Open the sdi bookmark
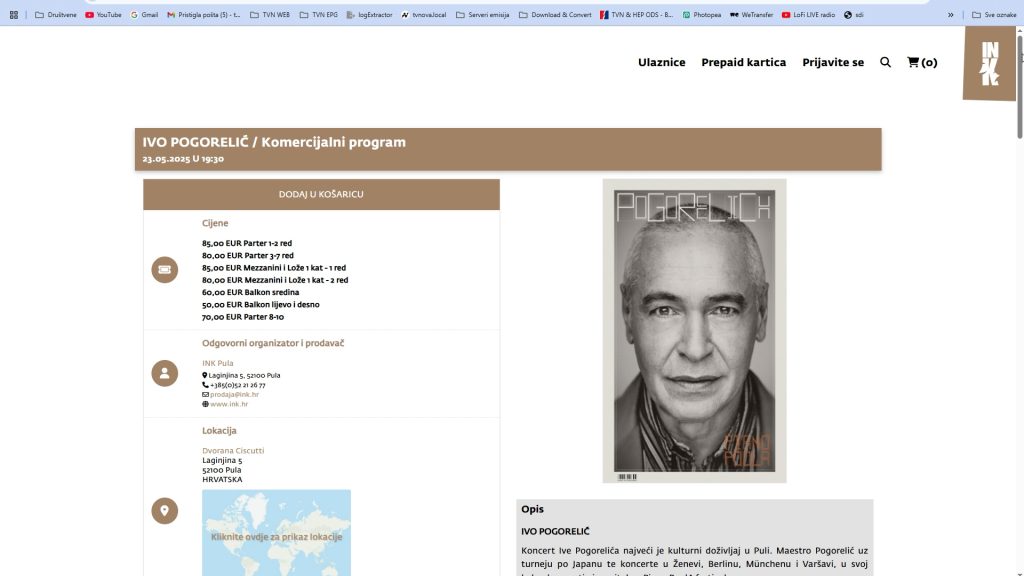The image size is (1024, 576). (854, 14)
